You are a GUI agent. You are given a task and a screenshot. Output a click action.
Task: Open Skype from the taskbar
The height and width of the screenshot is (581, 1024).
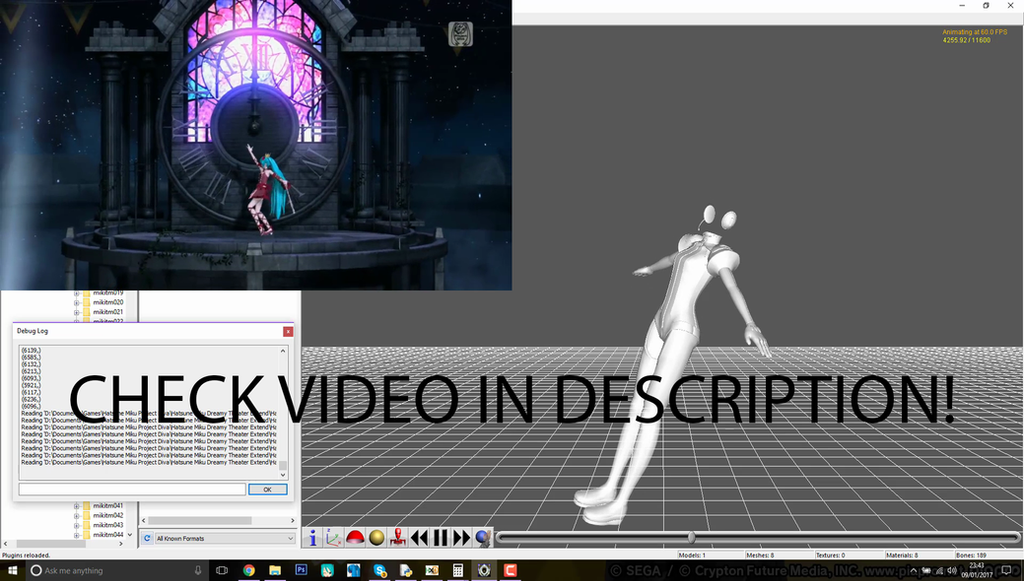point(379,570)
